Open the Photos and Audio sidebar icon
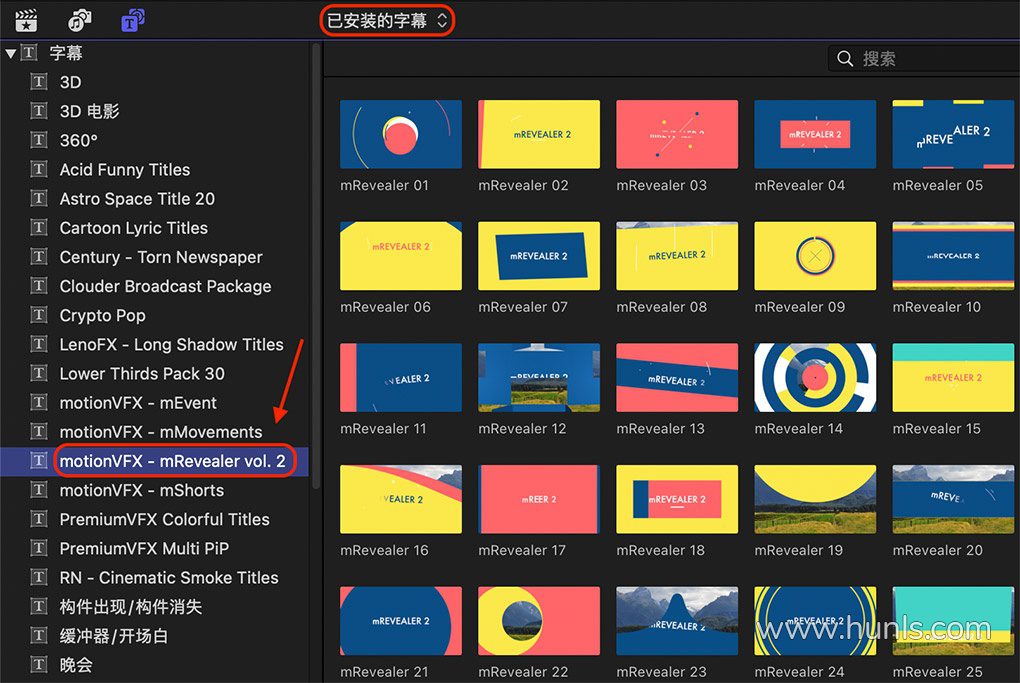Screen dimensions: 1020x683 (79, 20)
